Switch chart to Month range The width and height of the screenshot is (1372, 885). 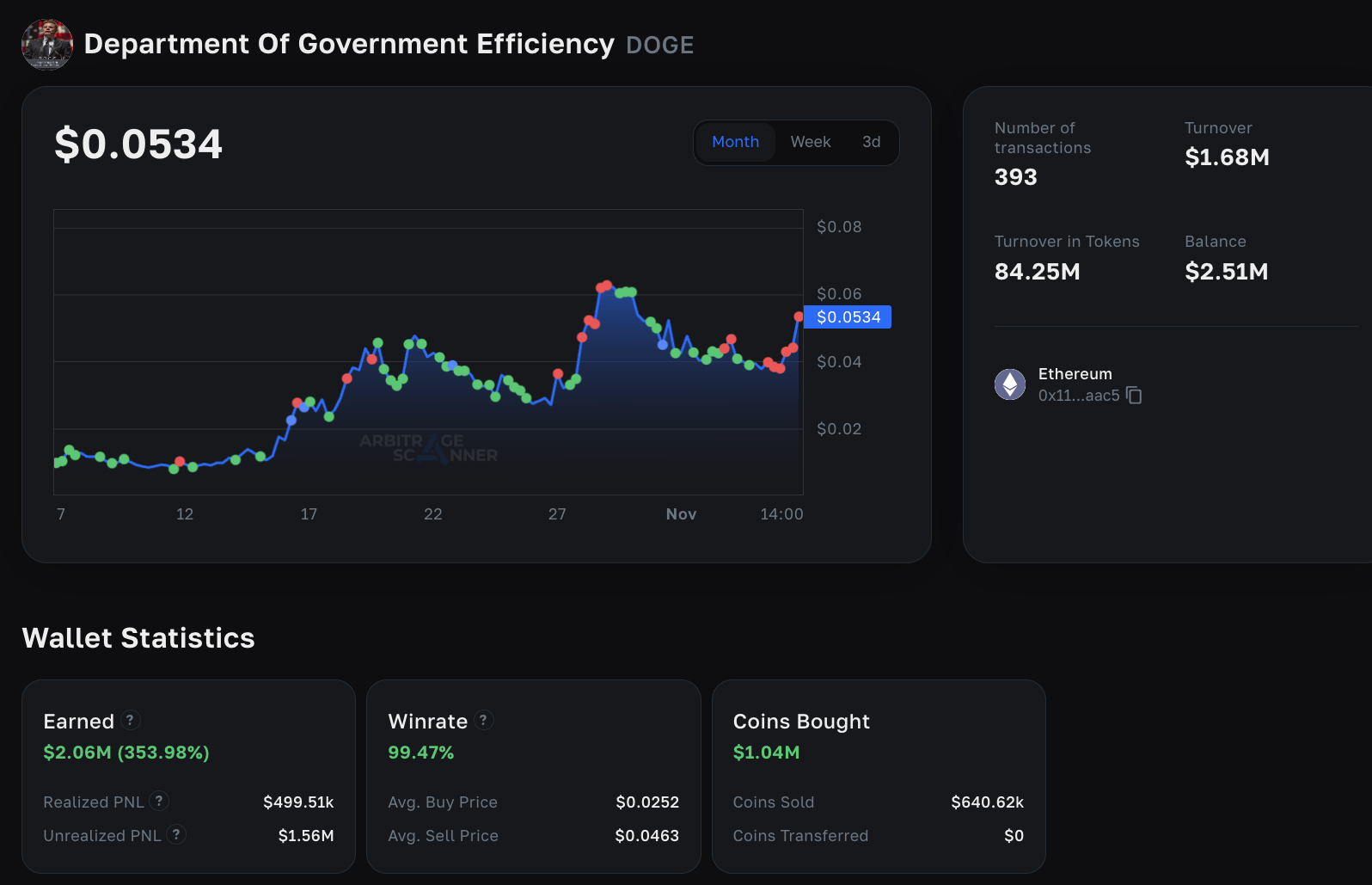pos(735,142)
